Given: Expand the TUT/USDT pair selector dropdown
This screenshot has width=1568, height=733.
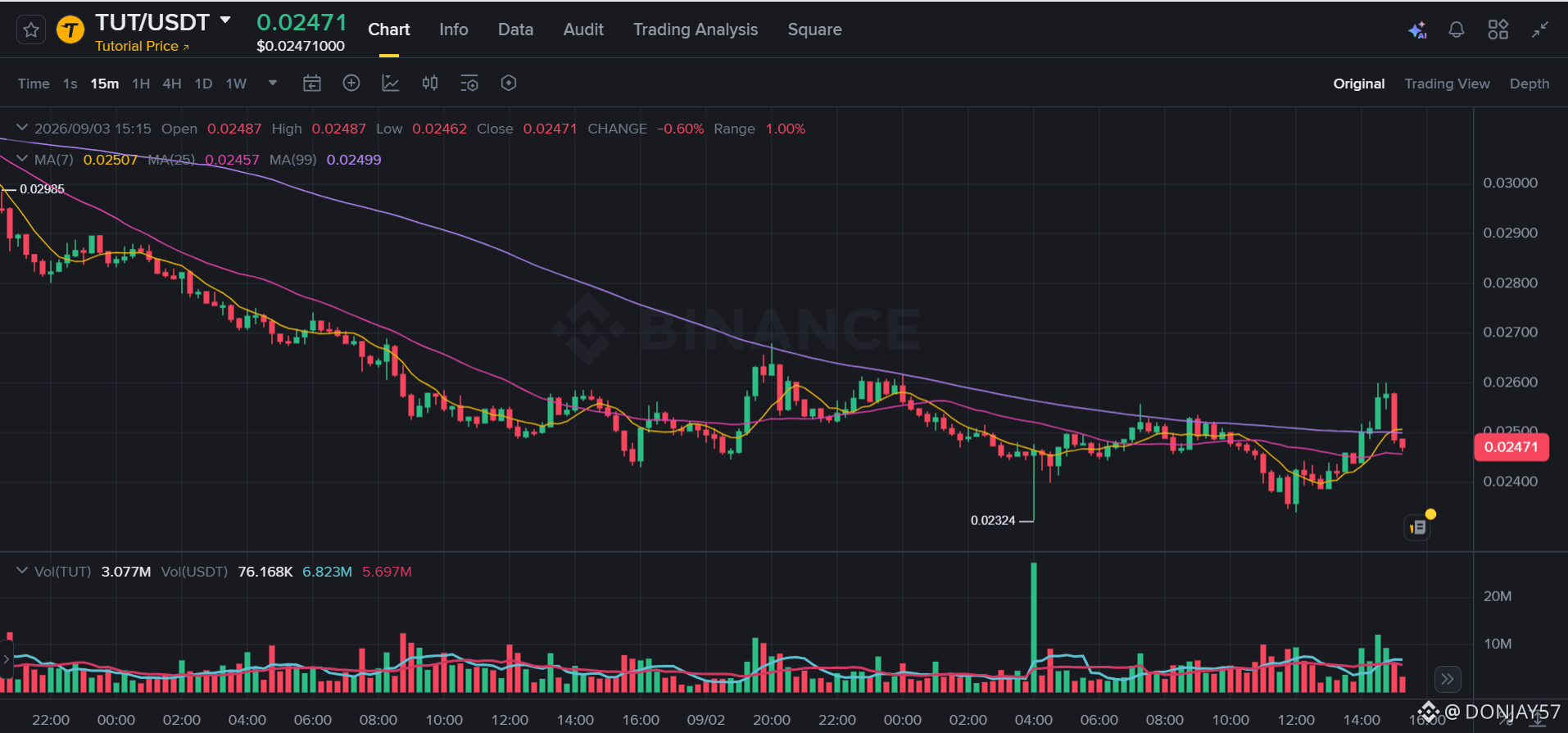Looking at the screenshot, I should [225, 20].
